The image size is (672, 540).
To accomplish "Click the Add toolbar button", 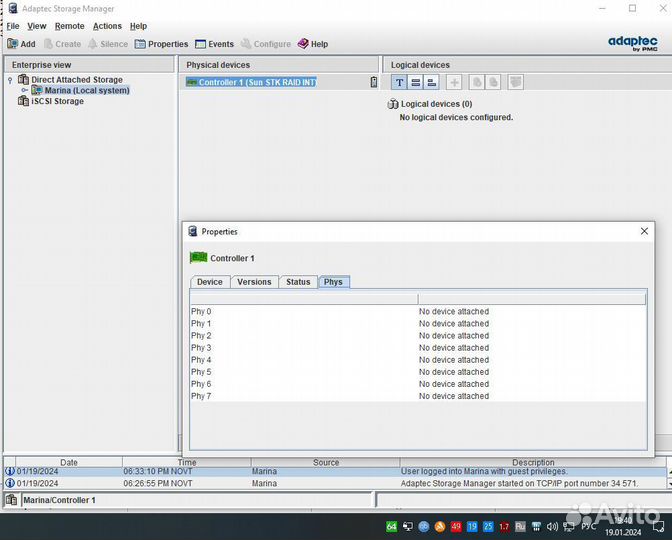I will pyautogui.click(x=21, y=44).
